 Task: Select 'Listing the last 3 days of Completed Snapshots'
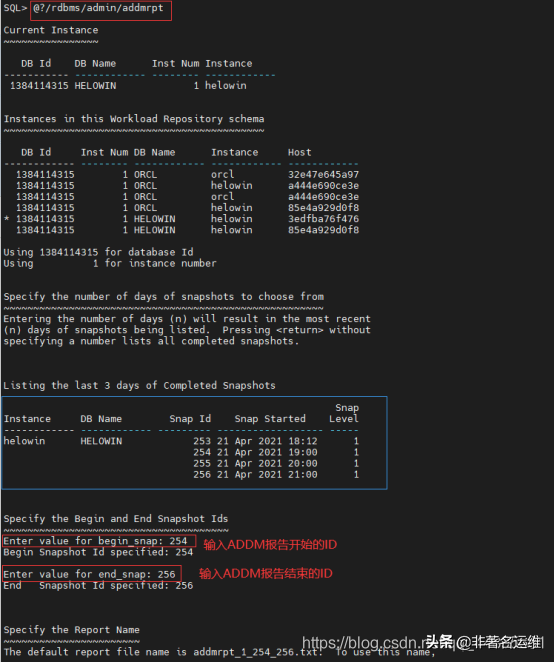[139, 385]
